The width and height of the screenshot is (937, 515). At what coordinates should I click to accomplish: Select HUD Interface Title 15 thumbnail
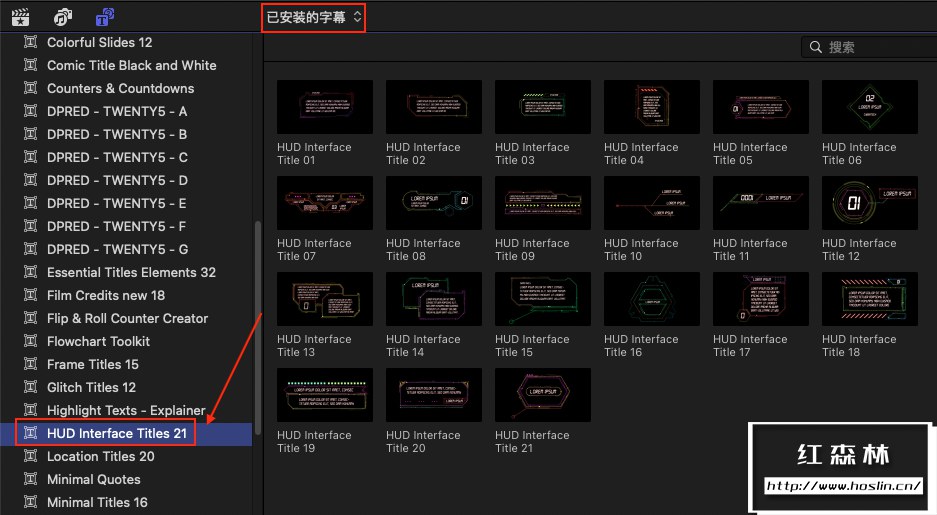tap(543, 299)
